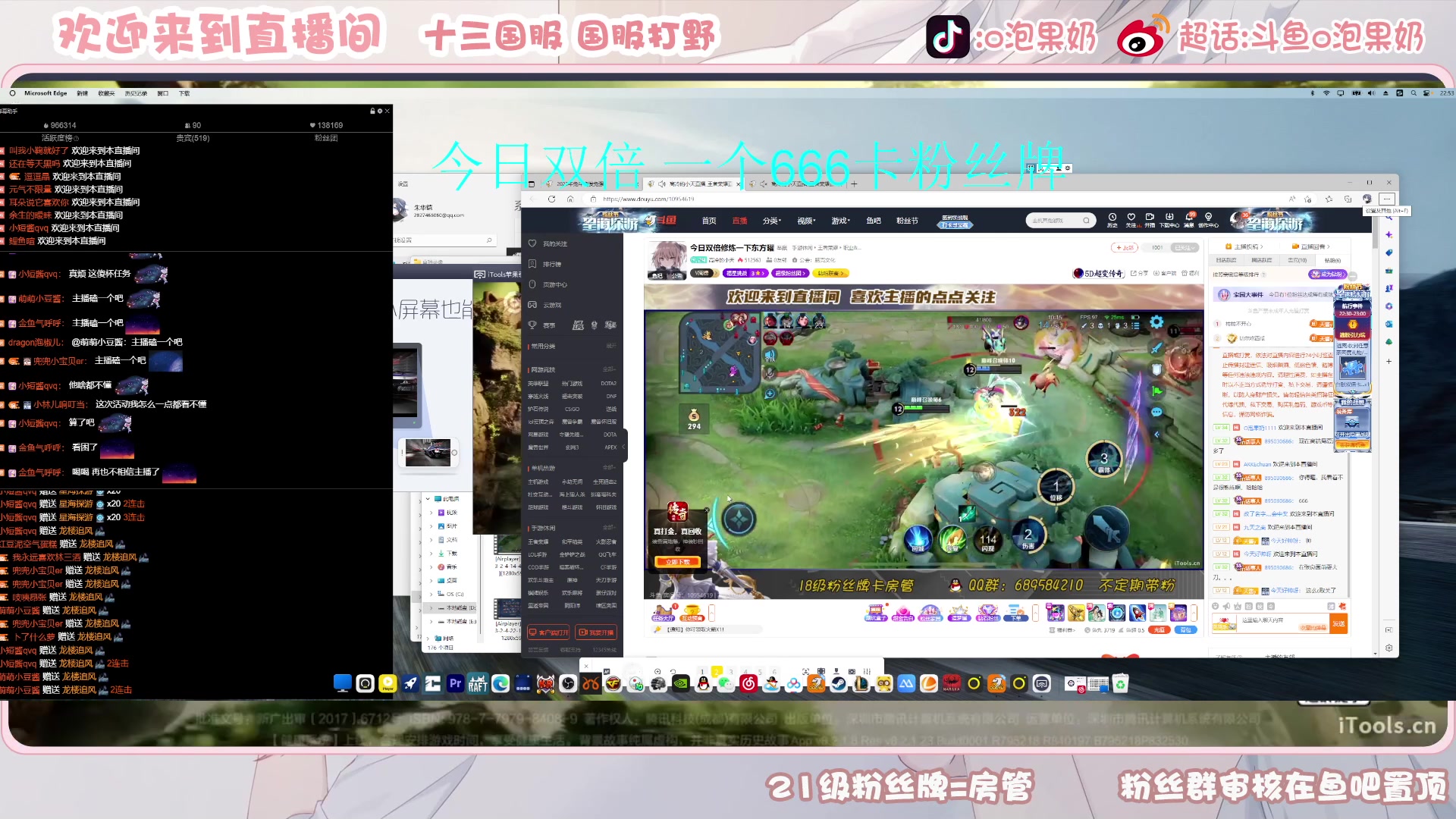Expand the 分类 dropdown in the navbar
Viewport: 1456px width, 819px height.
point(772,220)
